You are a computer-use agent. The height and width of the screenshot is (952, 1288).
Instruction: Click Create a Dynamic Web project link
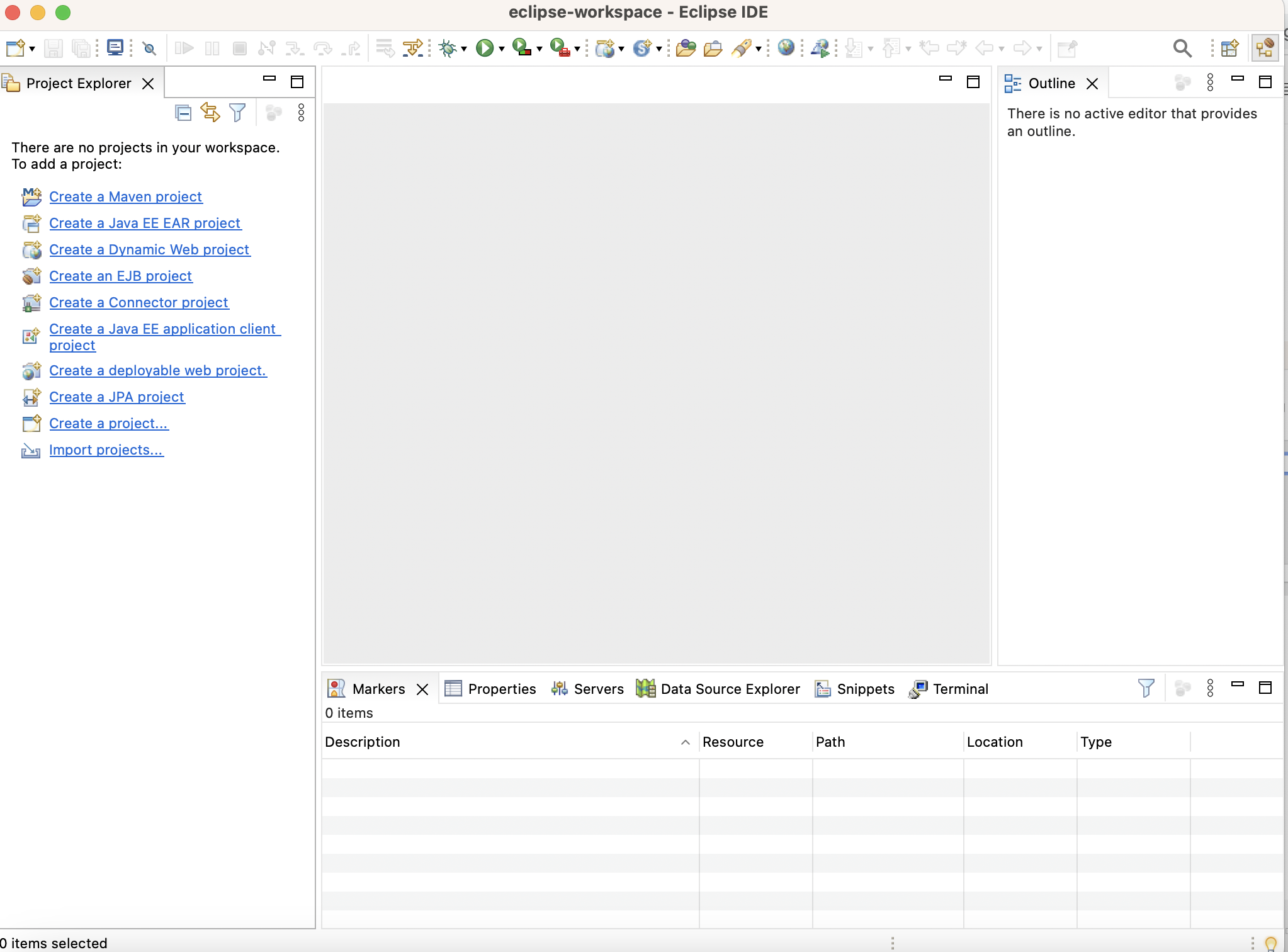(x=149, y=249)
